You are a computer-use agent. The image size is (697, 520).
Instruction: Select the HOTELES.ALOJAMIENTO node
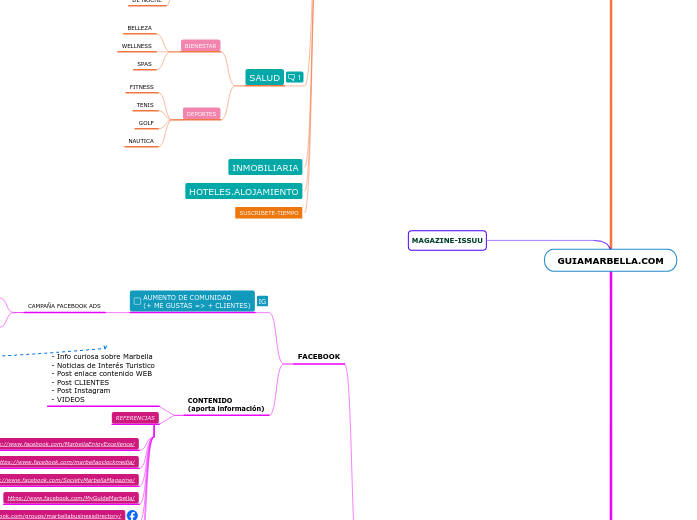[x=243, y=191]
